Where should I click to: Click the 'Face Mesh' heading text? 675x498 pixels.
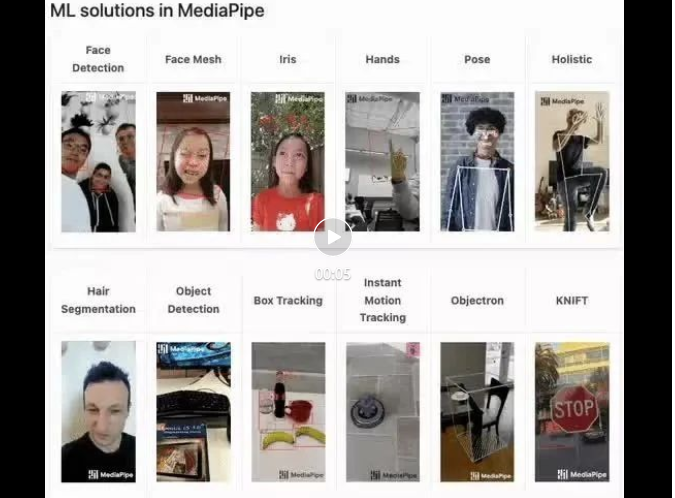(193, 59)
